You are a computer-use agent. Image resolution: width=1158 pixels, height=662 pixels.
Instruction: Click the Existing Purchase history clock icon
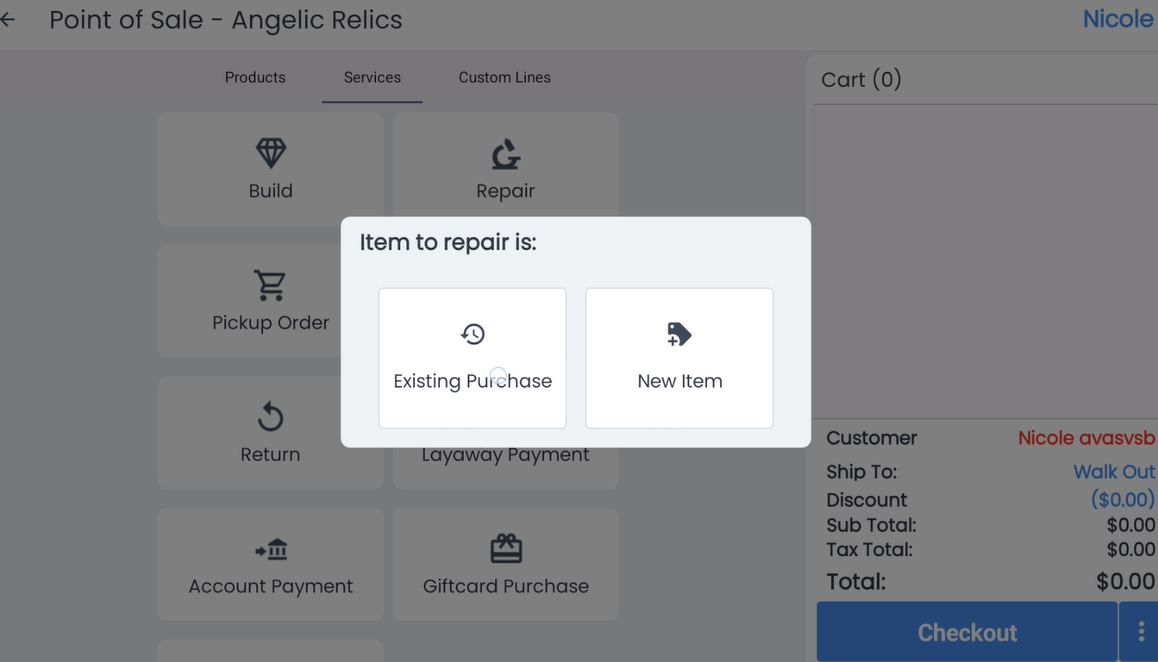(473, 334)
